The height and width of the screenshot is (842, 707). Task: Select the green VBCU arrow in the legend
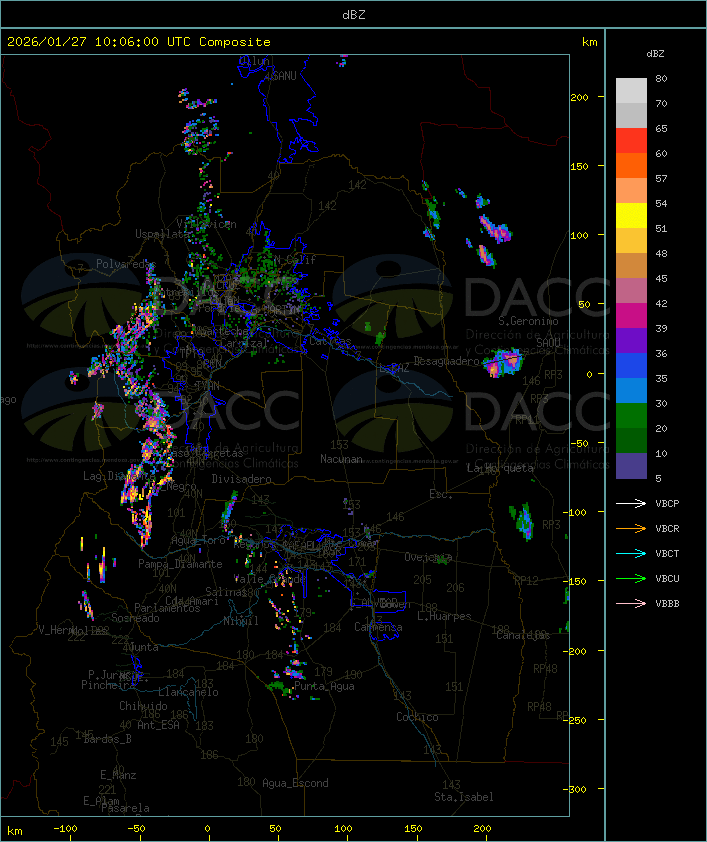[631, 578]
